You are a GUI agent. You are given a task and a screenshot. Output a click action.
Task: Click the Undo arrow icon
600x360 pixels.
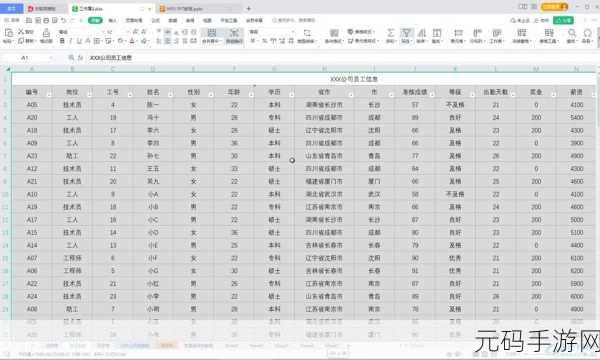tap(64, 20)
